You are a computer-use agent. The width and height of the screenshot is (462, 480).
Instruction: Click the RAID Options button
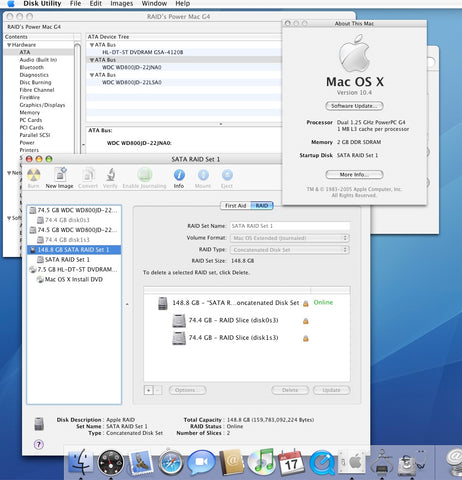coord(188,390)
